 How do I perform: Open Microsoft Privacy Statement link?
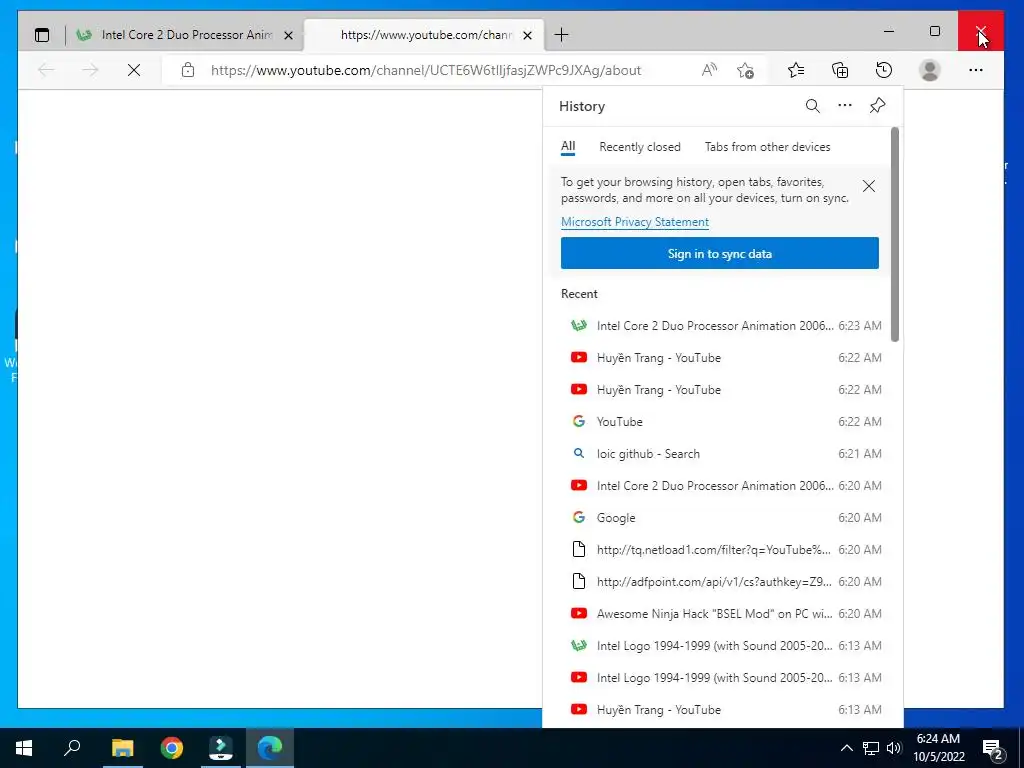tap(635, 222)
